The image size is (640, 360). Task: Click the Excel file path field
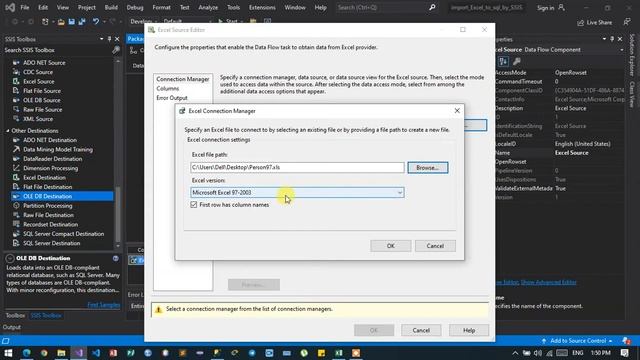297,167
